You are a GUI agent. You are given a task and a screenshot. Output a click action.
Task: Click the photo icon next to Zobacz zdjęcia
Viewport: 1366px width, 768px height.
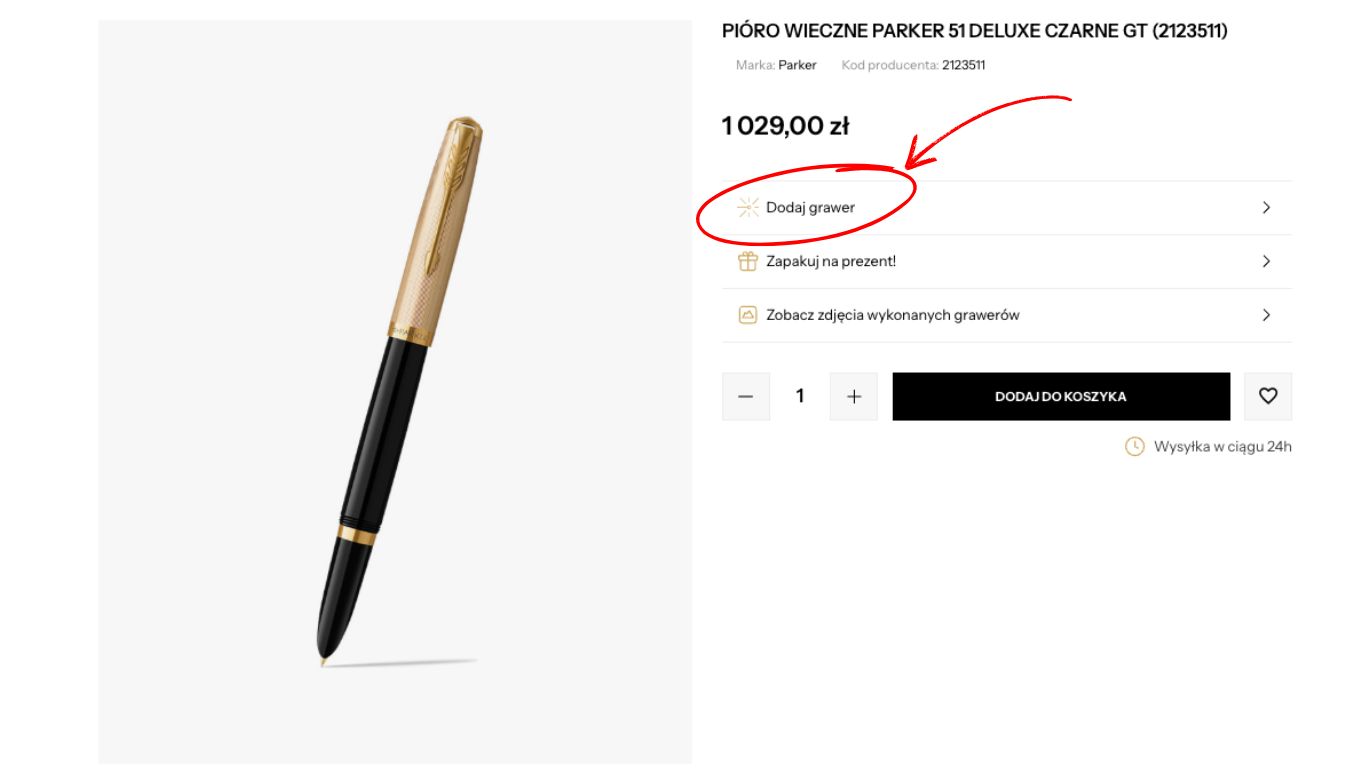pos(747,314)
